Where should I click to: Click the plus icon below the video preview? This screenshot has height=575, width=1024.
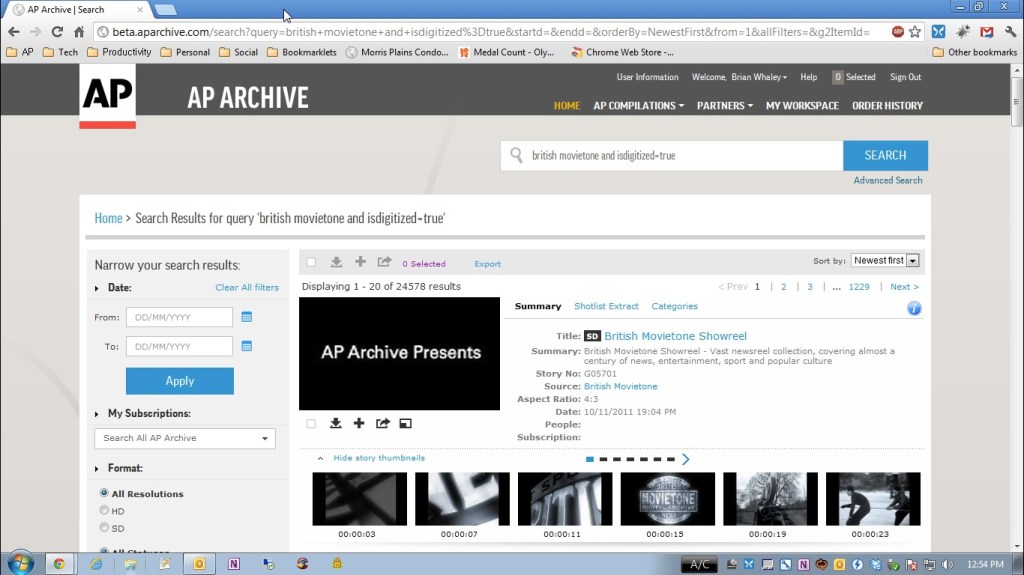pos(360,423)
